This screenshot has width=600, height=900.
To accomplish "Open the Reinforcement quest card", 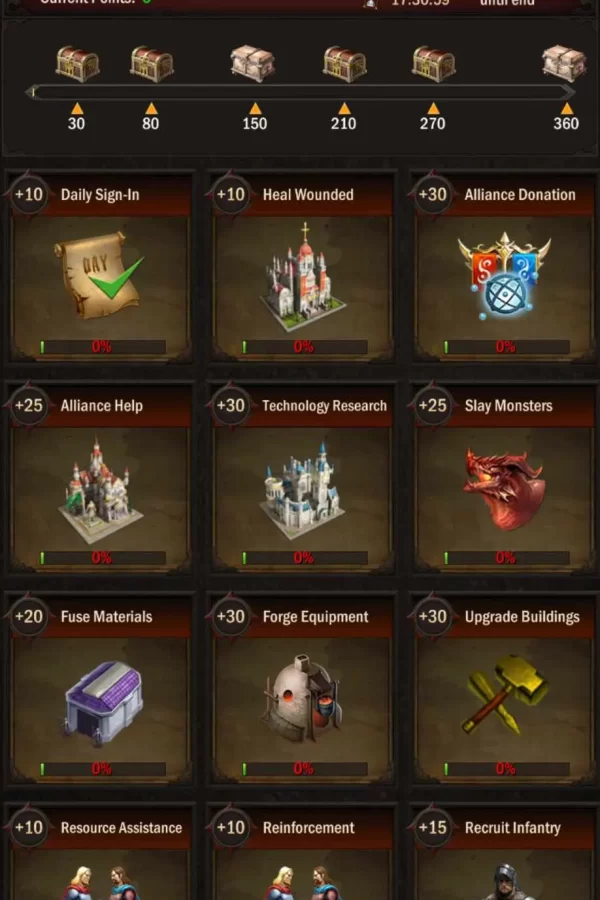I will pos(302,852).
